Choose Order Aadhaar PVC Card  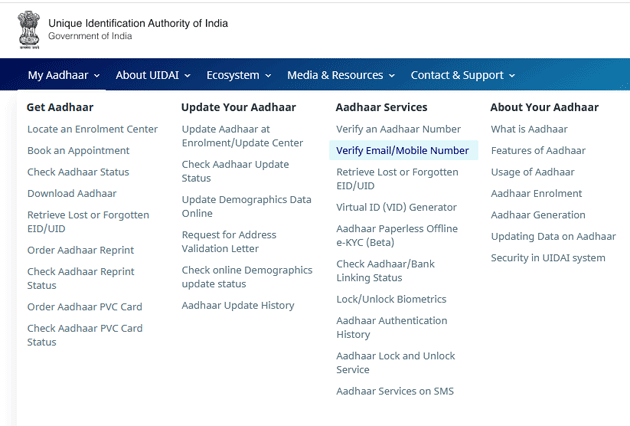pos(85,307)
